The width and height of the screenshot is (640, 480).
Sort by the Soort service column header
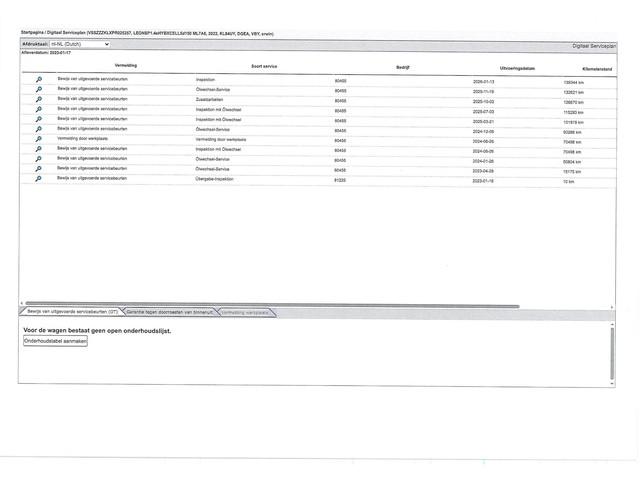coord(264,66)
